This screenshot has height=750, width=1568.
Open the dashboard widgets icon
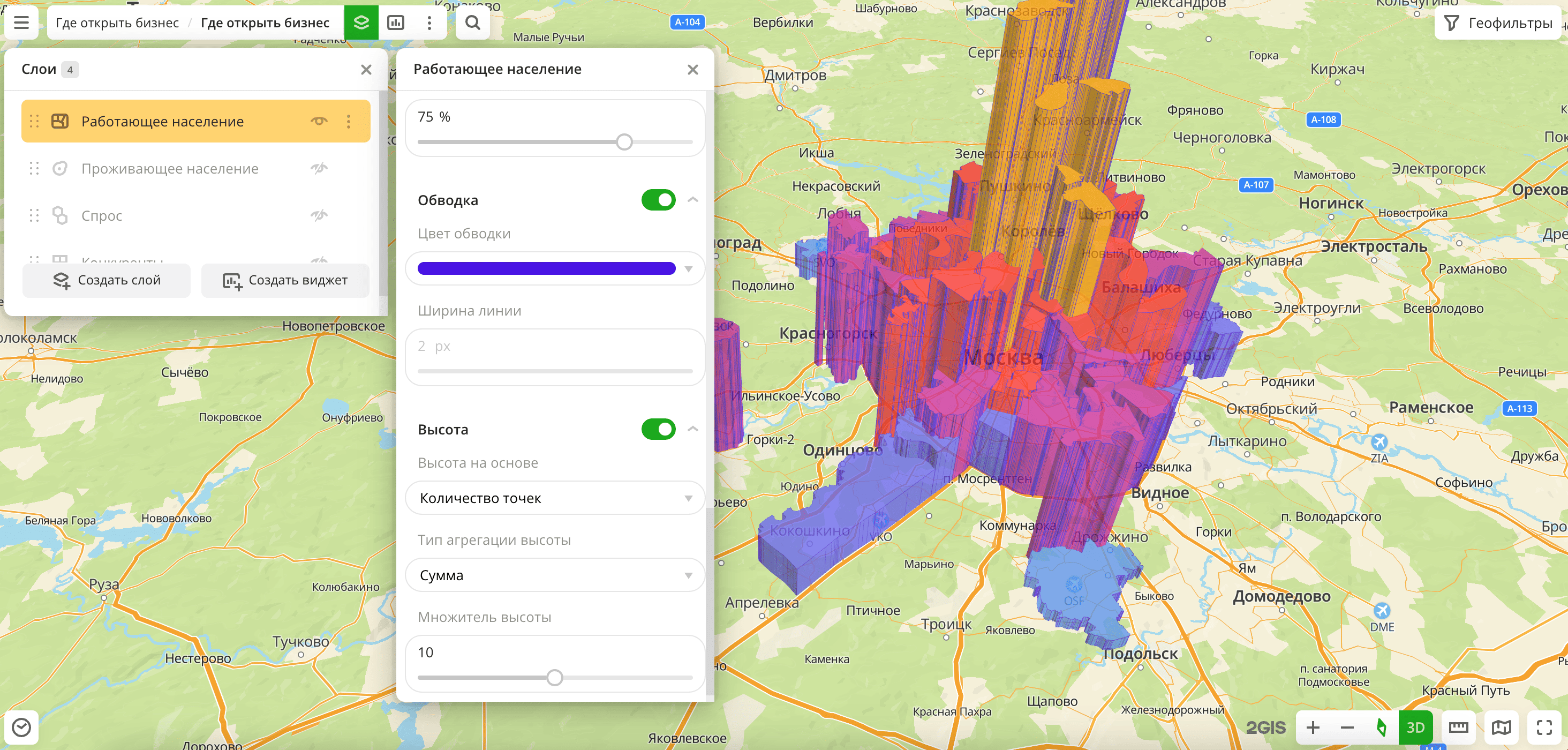pyautogui.click(x=396, y=22)
